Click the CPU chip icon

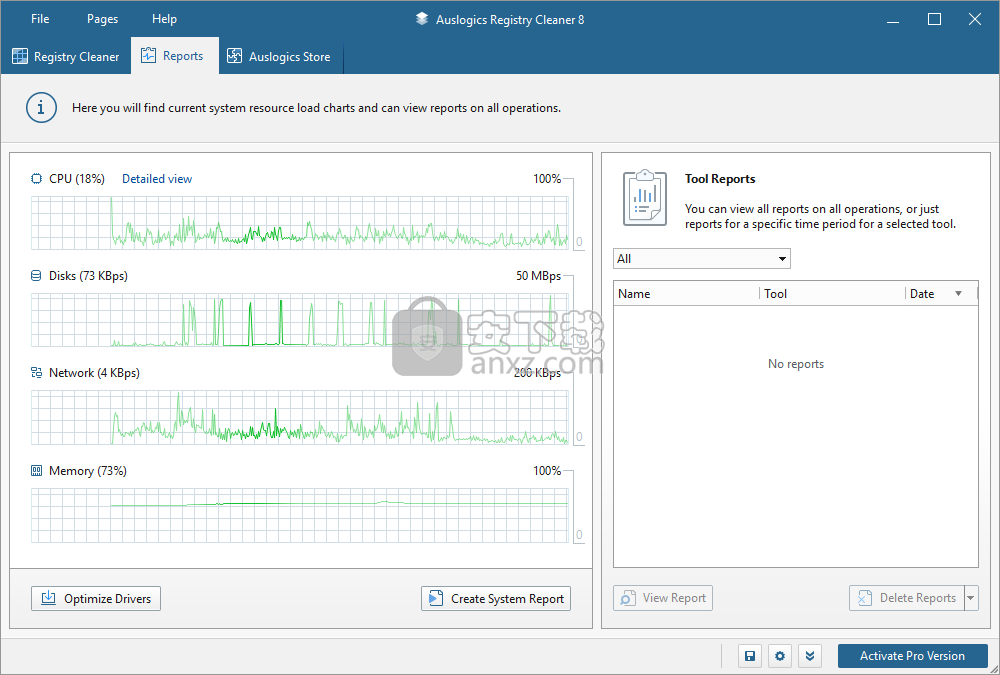(37, 179)
